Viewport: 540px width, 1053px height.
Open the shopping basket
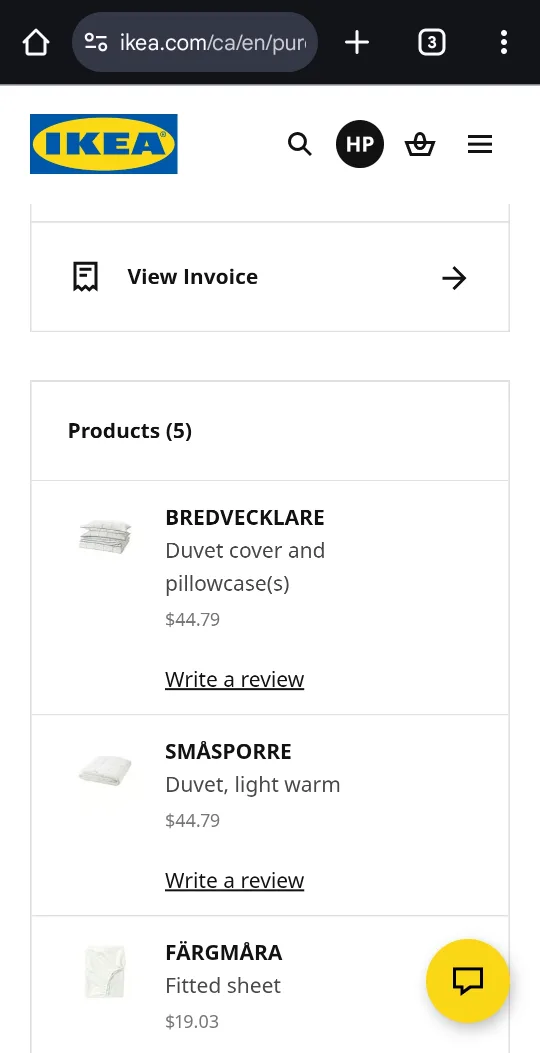[420, 144]
